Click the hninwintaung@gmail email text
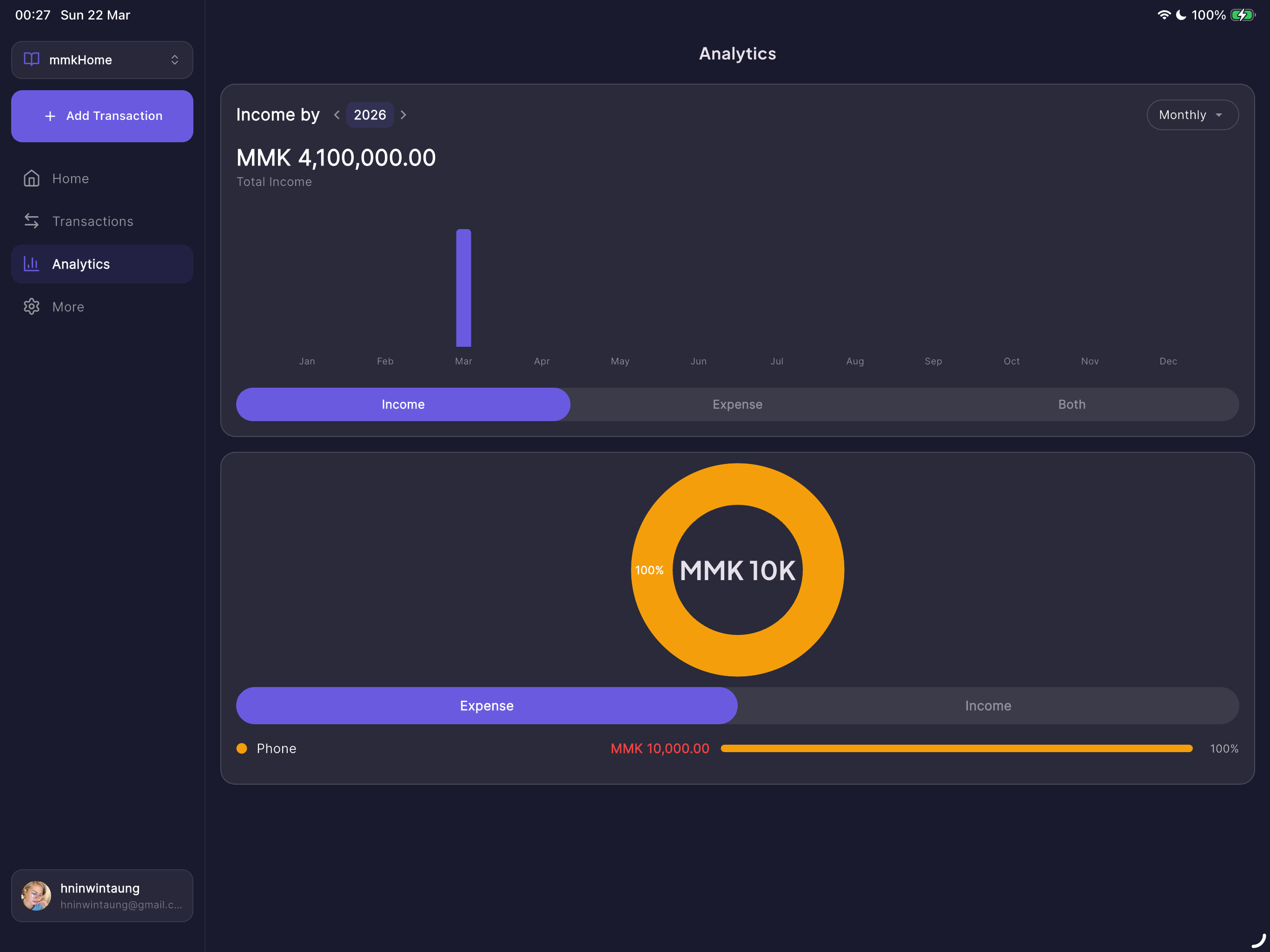Viewport: 1270px width, 952px height. 121,905
